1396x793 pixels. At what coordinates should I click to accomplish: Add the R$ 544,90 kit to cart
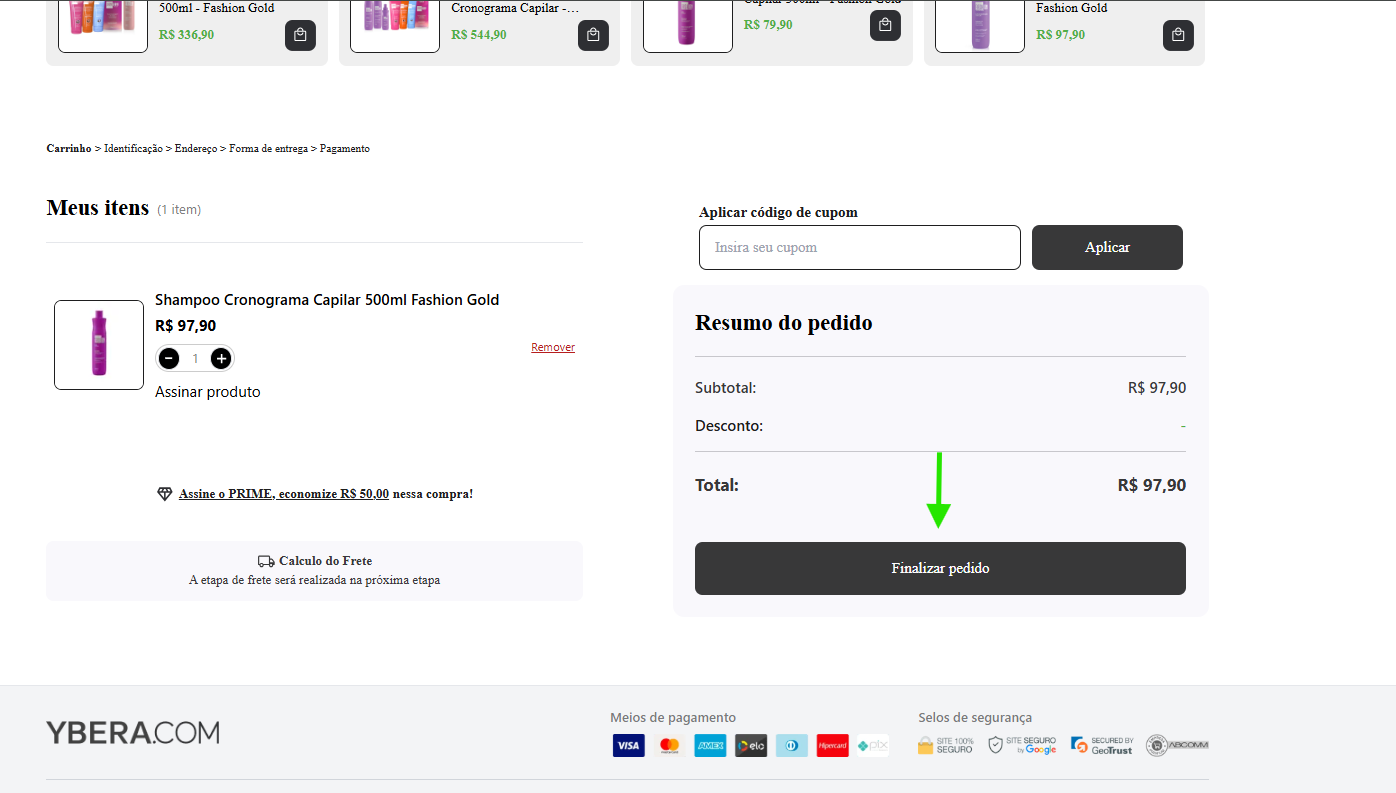point(593,35)
